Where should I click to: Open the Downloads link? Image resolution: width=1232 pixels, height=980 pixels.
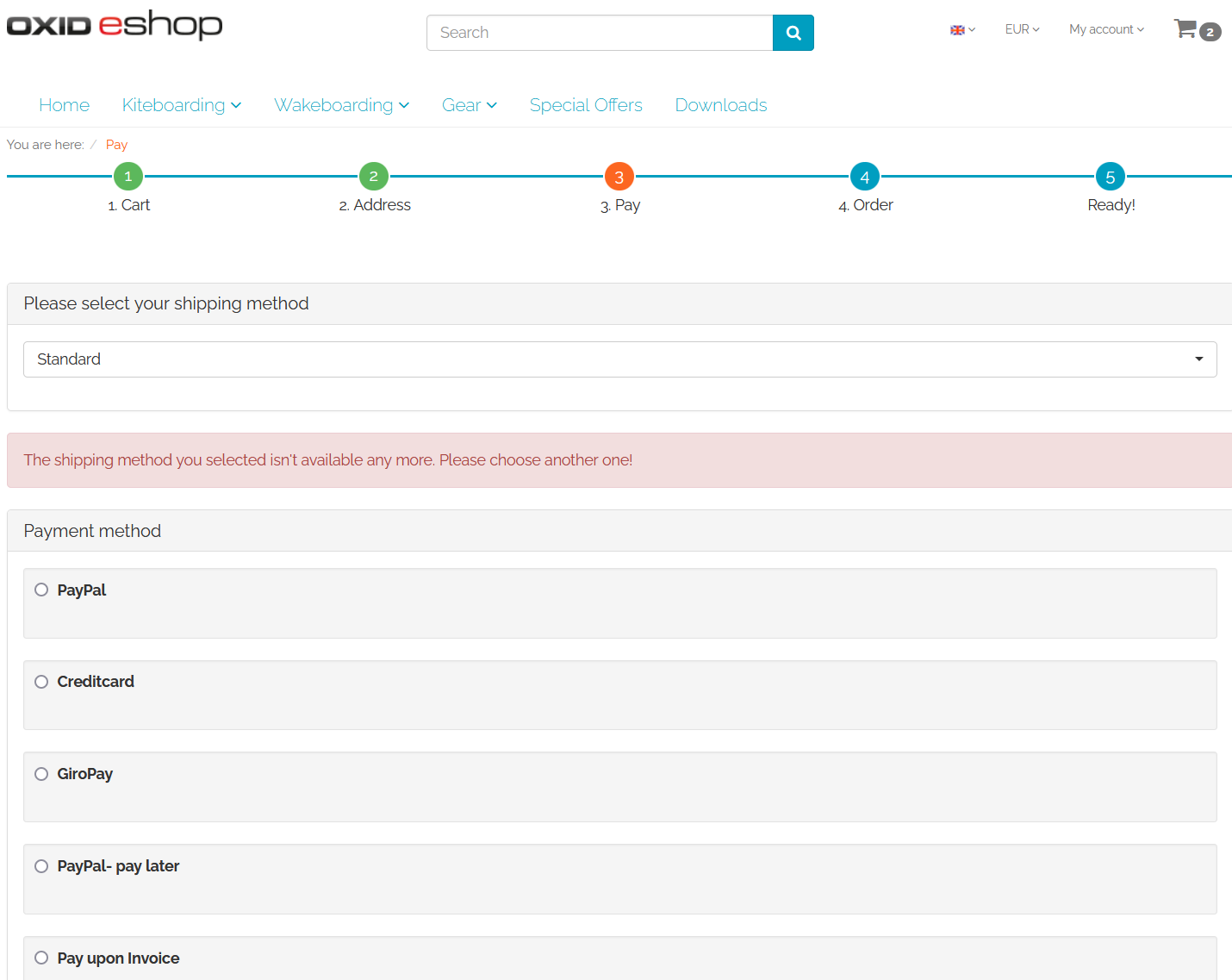(x=720, y=105)
